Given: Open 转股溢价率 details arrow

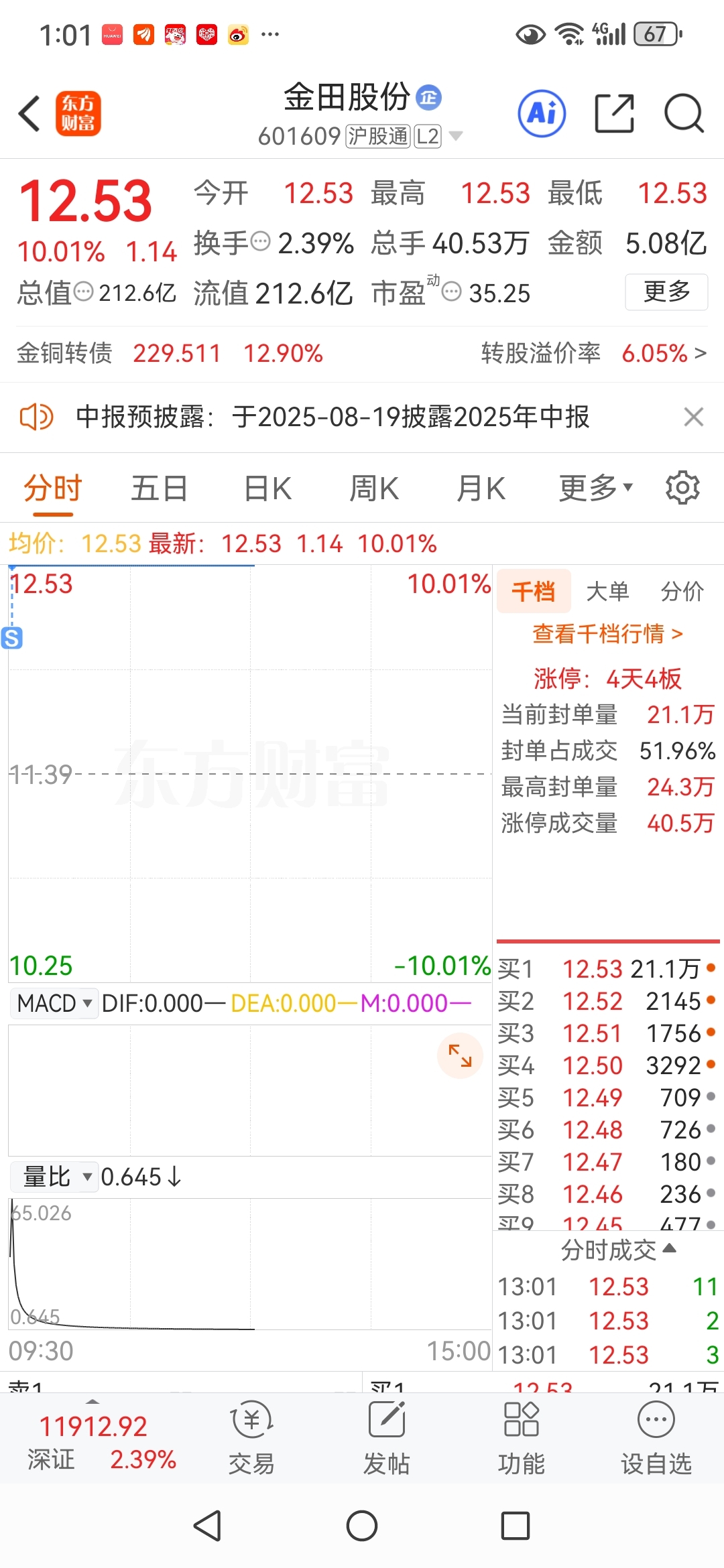Looking at the screenshot, I should [x=701, y=353].
